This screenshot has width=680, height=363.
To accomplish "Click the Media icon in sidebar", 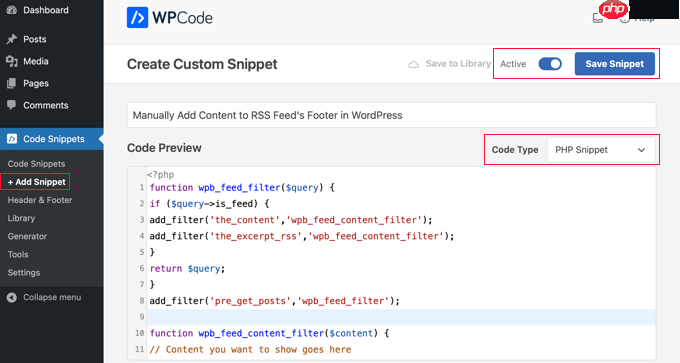I will pos(12,61).
